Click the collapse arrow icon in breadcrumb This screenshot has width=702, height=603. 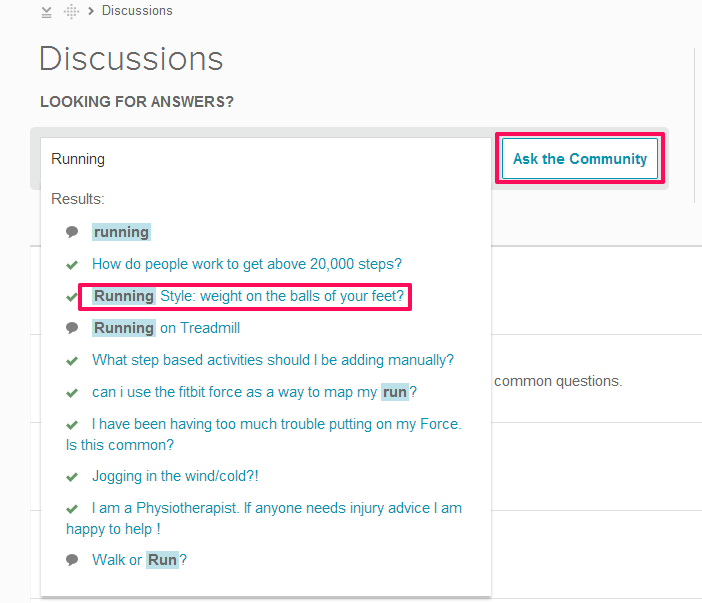47,12
